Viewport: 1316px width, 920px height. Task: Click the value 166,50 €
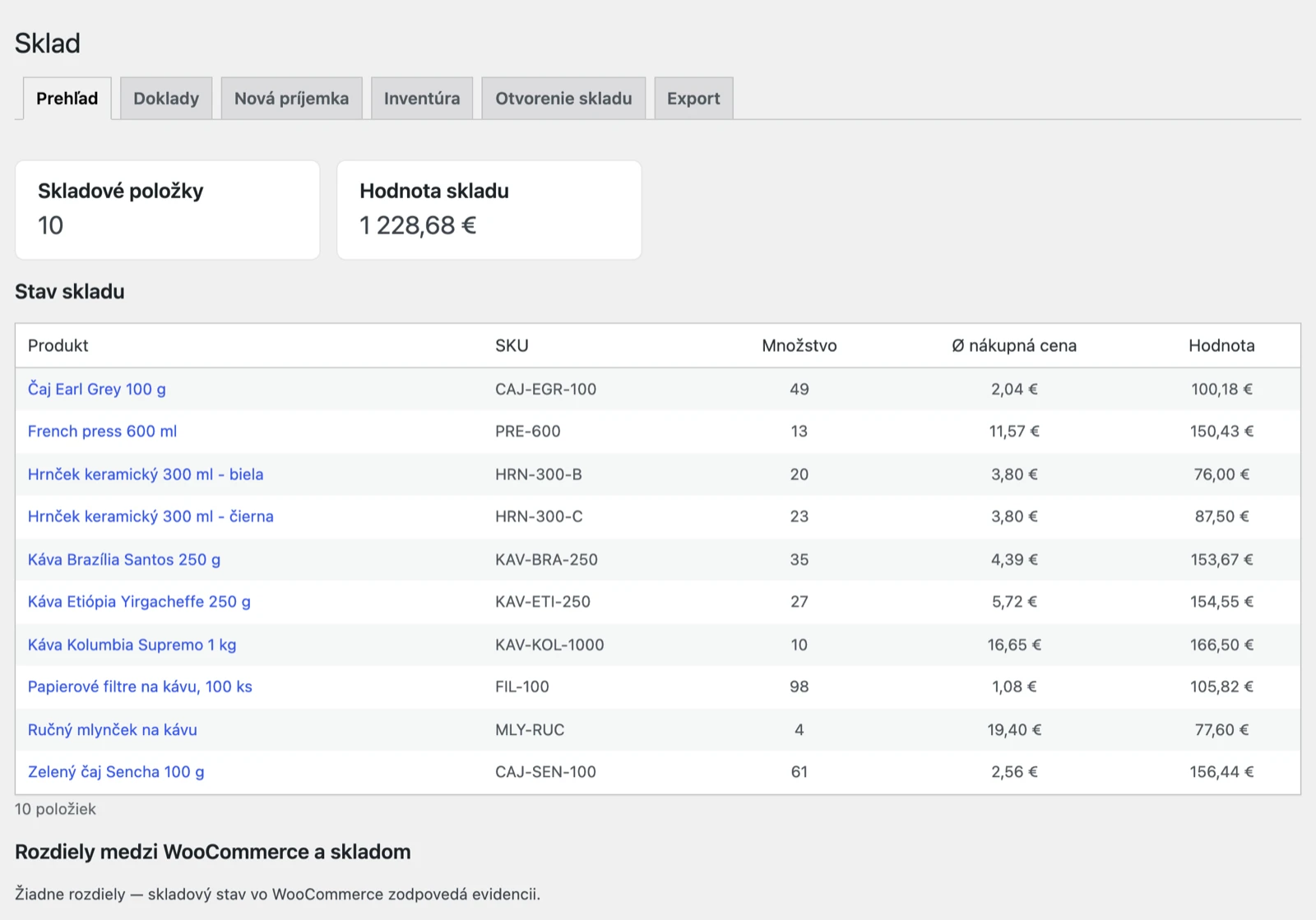point(1221,645)
